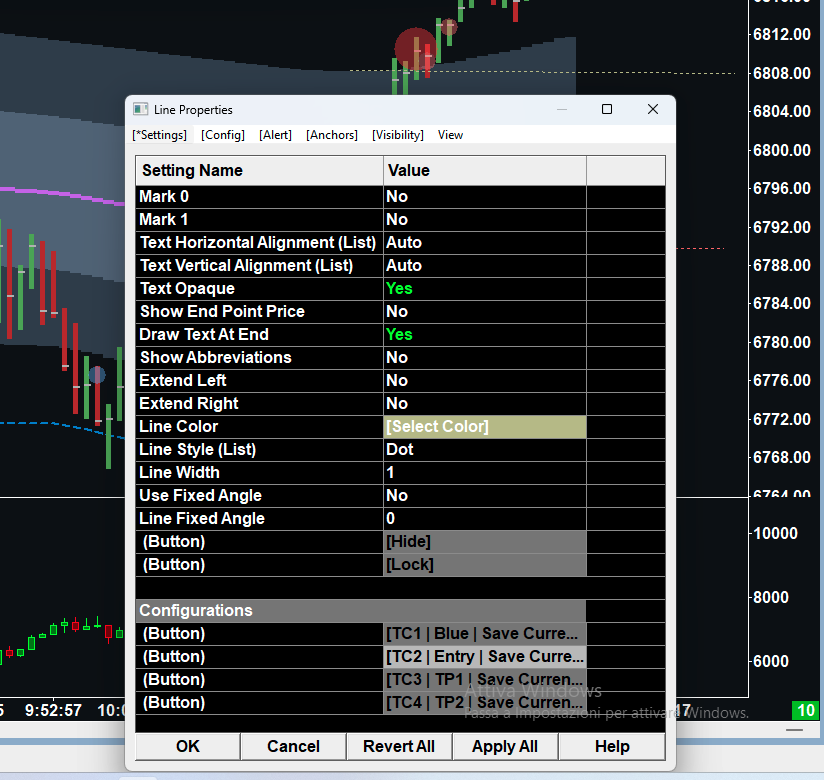This screenshot has width=824, height=780.
Task: Click 6808.00 on the chart price scale
Action: 781,73
